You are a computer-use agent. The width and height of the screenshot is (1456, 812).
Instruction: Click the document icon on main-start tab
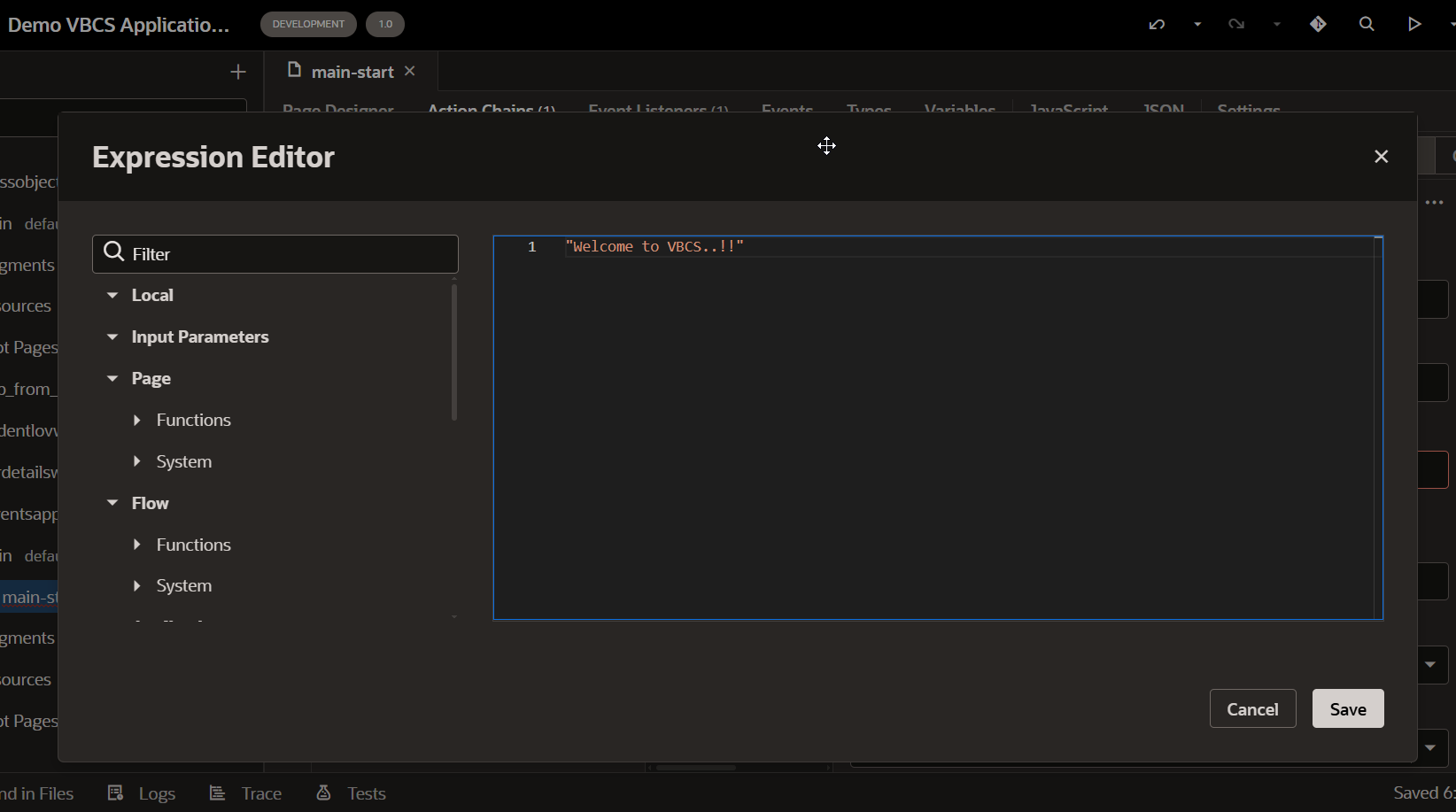click(295, 70)
